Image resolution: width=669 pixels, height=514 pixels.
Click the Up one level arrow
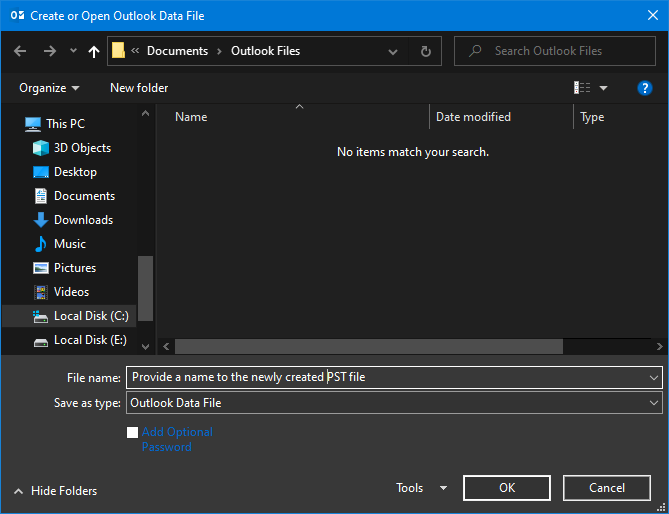[x=94, y=51]
